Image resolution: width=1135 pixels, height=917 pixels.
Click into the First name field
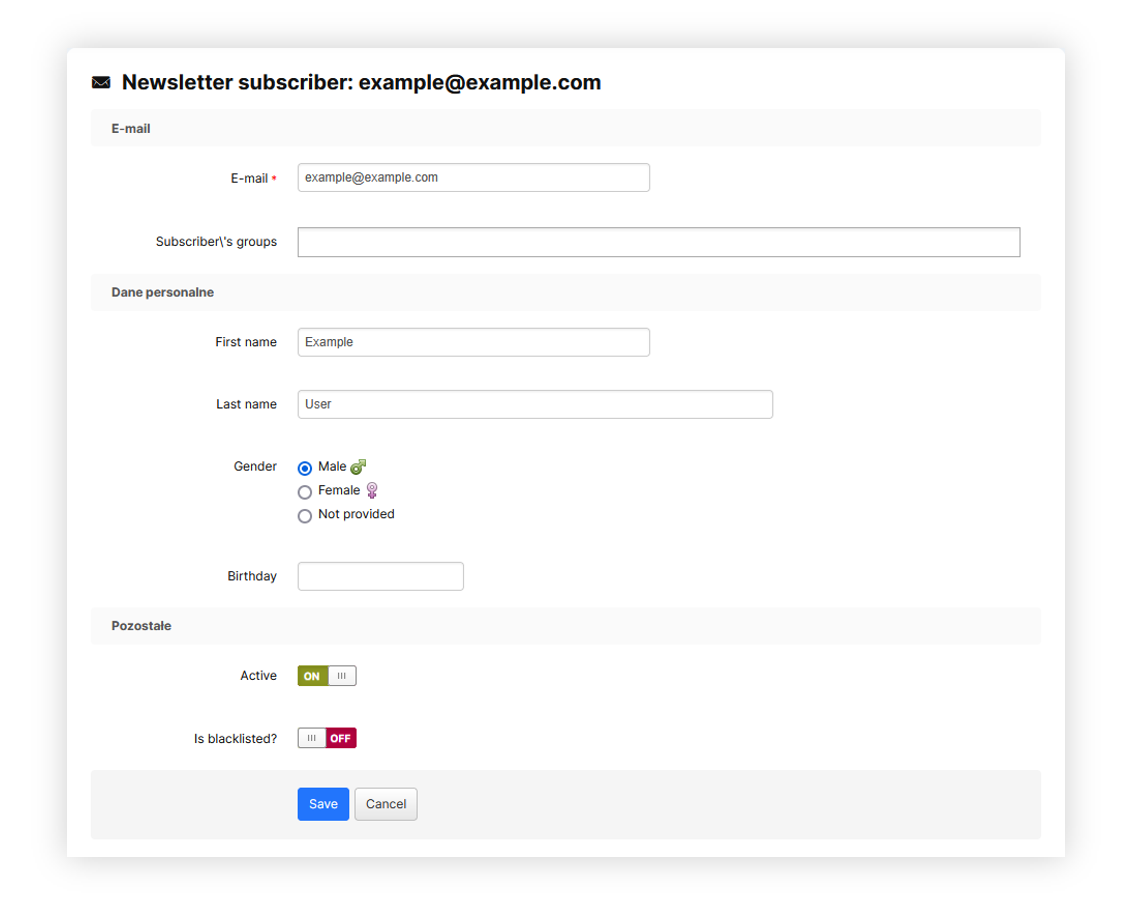pyautogui.click(x=473, y=342)
